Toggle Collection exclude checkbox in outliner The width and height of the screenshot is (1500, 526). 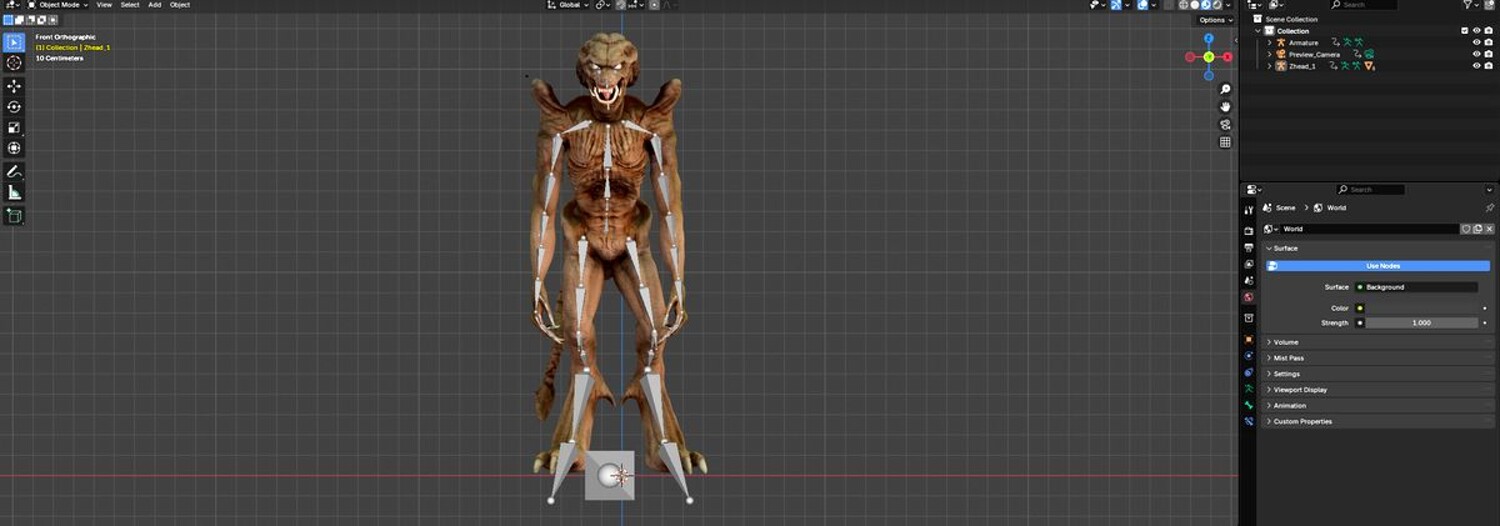[x=1465, y=31]
